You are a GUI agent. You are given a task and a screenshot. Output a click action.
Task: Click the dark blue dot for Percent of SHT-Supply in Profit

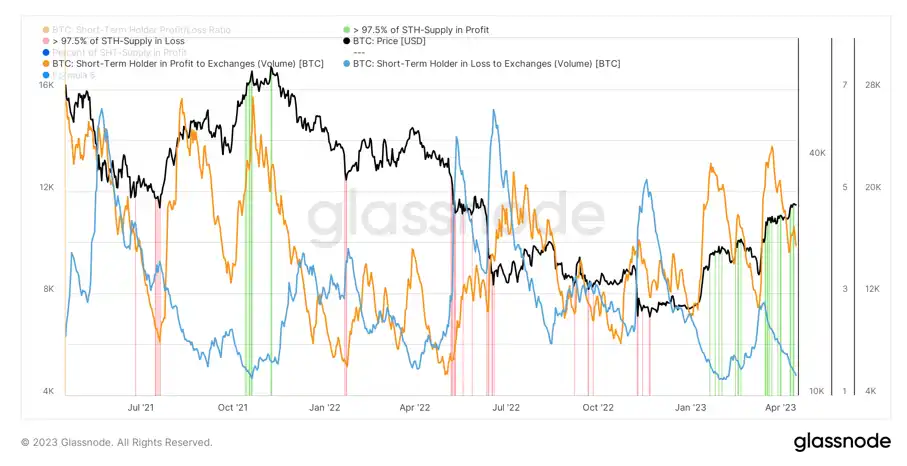click(46, 53)
